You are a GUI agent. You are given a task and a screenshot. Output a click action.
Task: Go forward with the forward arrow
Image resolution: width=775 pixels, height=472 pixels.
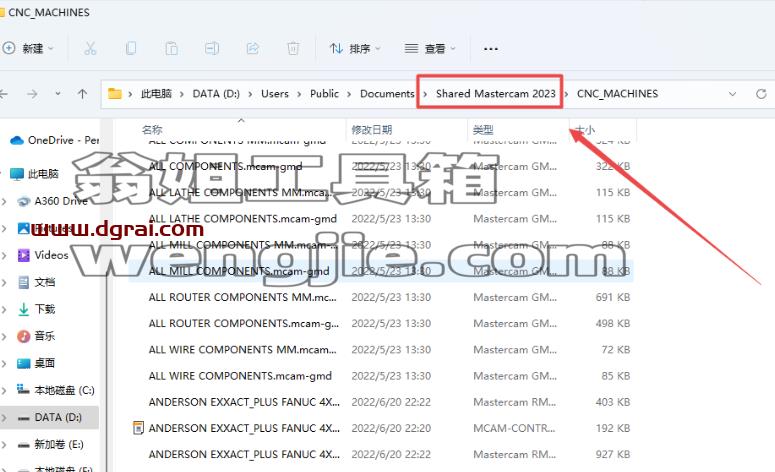(32, 94)
